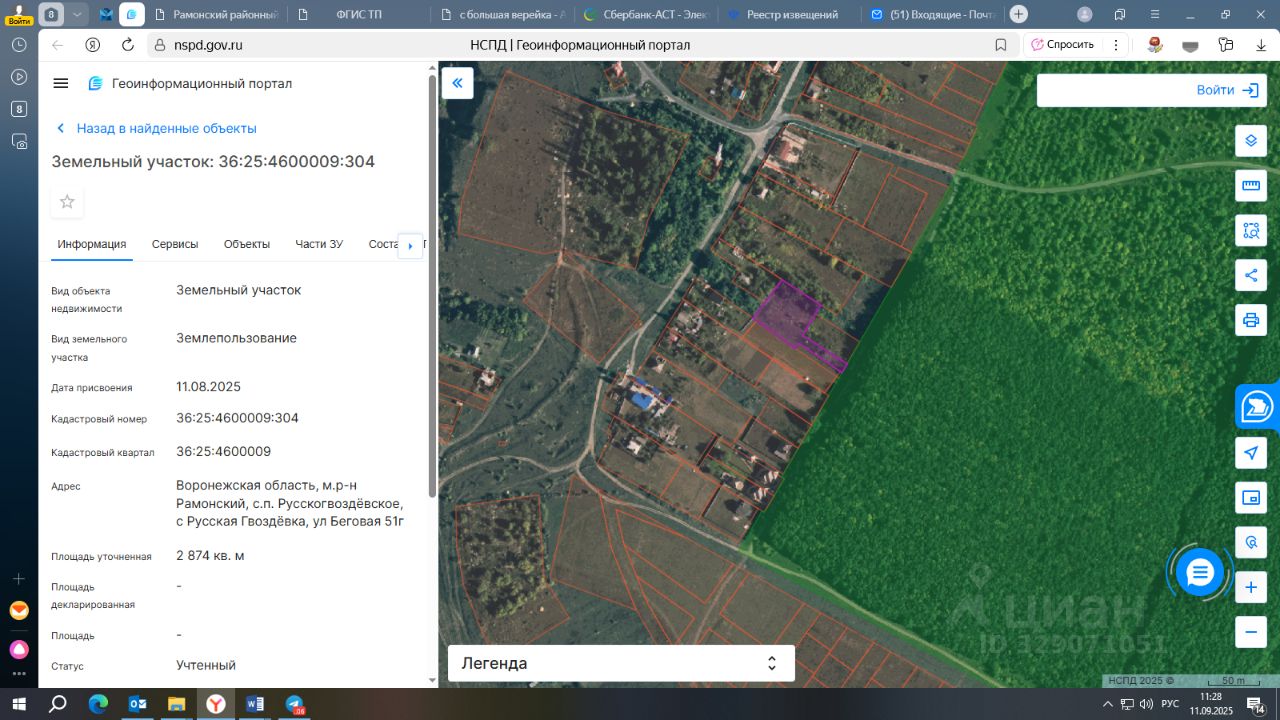Click the highlighted purple land plot on map
Screen dimensions: 1280x720
coord(786,313)
